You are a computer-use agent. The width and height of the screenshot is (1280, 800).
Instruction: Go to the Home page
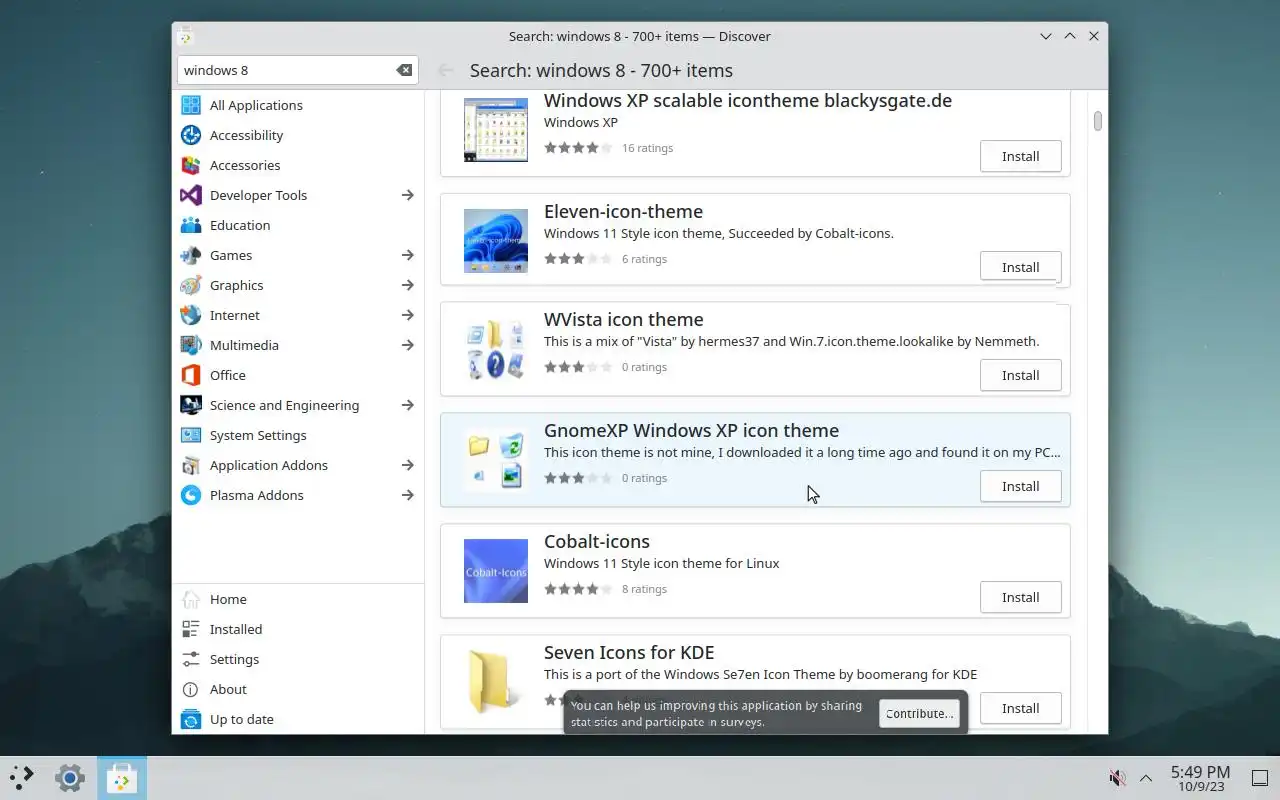(298, 599)
